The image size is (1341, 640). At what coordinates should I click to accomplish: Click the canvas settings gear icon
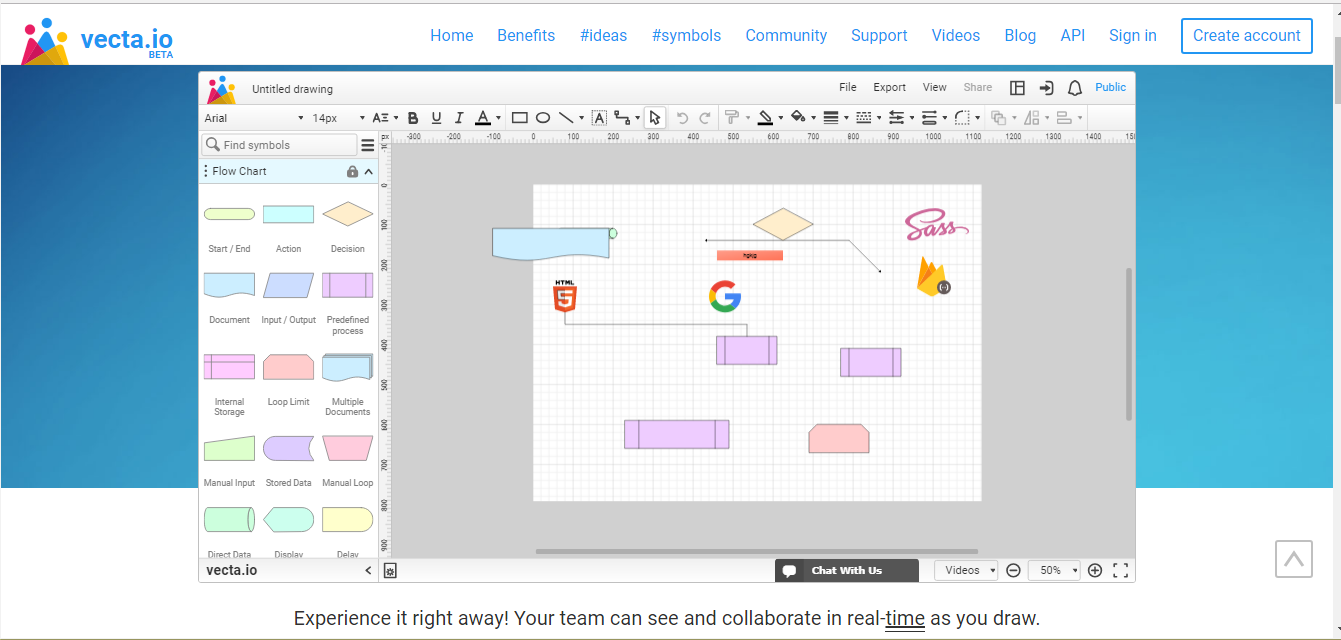coord(391,571)
